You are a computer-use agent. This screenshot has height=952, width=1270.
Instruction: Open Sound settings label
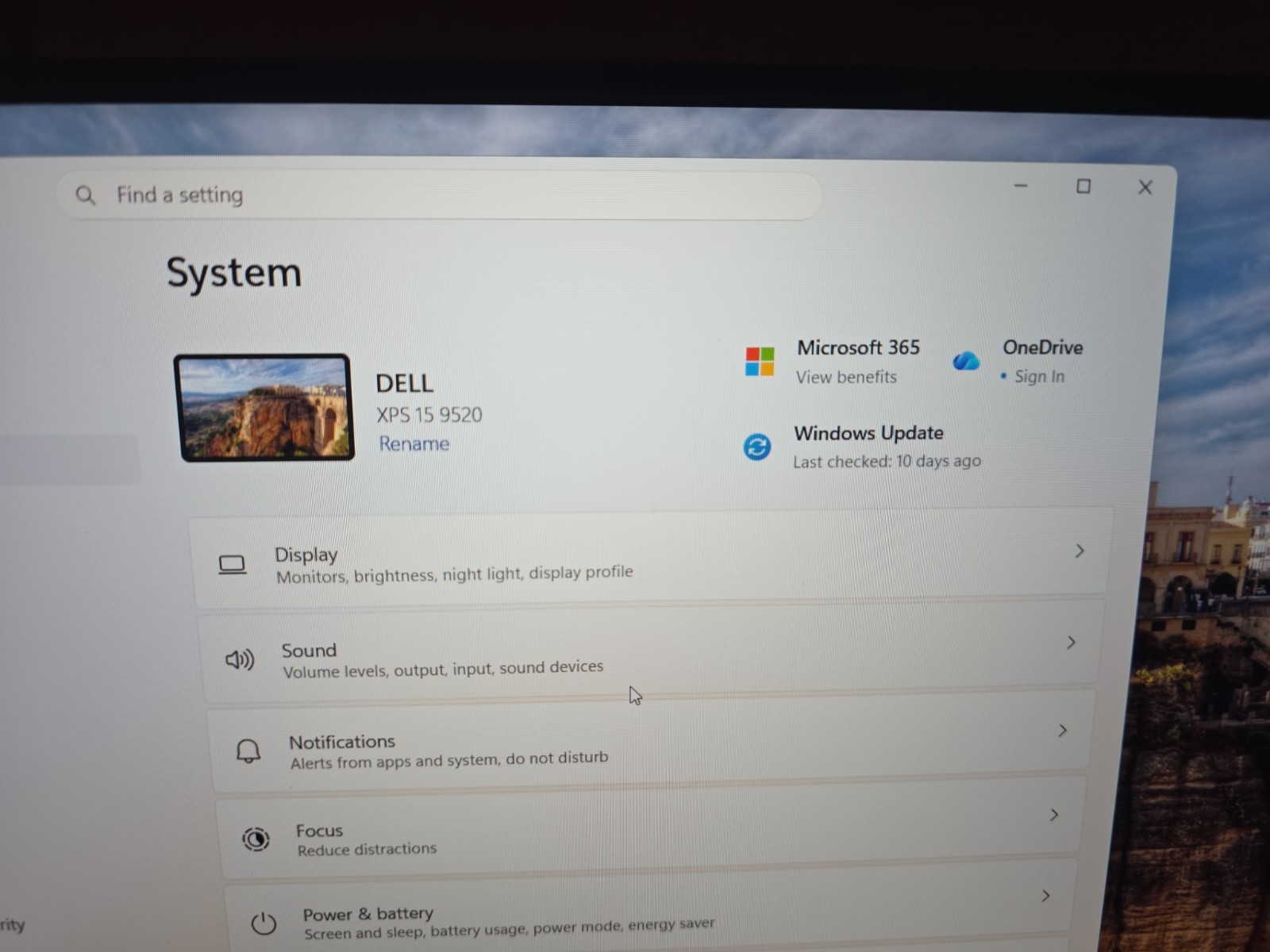click(309, 651)
